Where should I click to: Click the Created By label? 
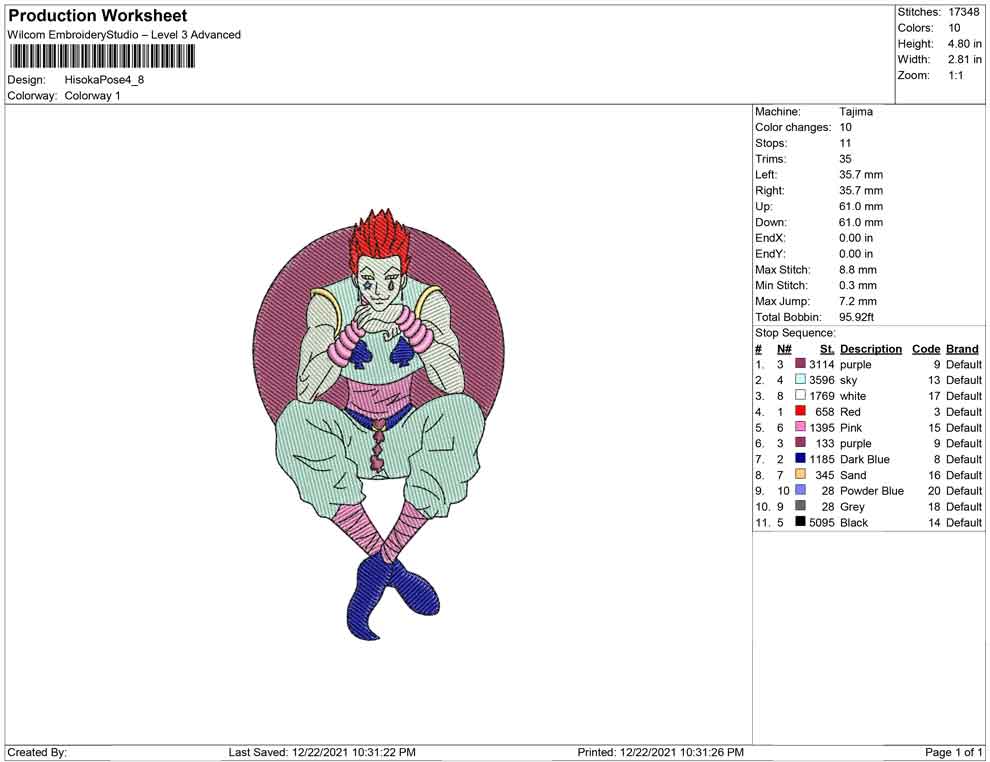pos(37,752)
